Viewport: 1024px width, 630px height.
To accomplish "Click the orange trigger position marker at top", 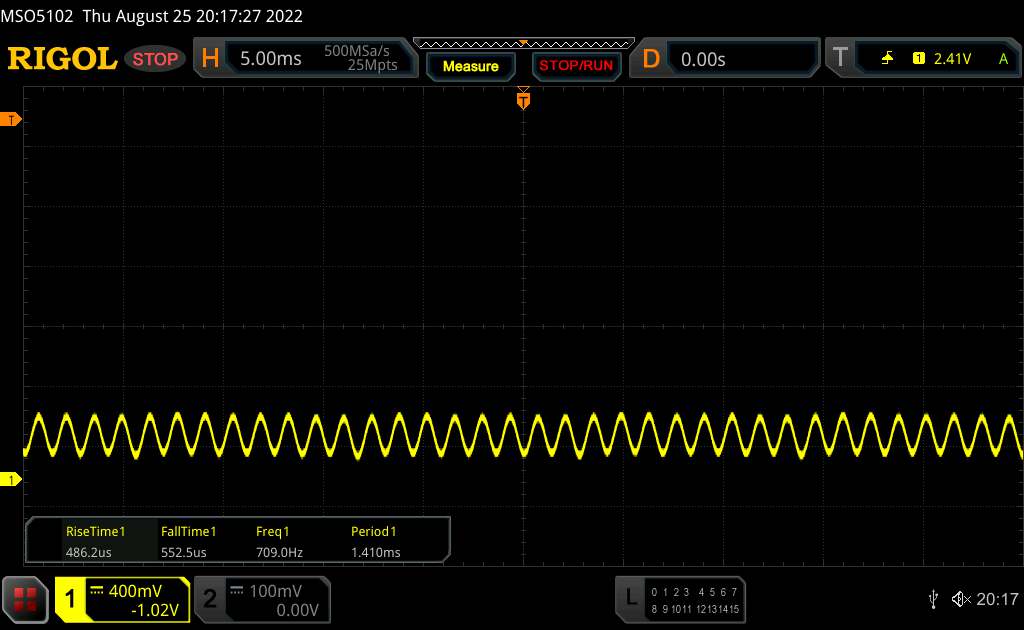I will (522, 99).
